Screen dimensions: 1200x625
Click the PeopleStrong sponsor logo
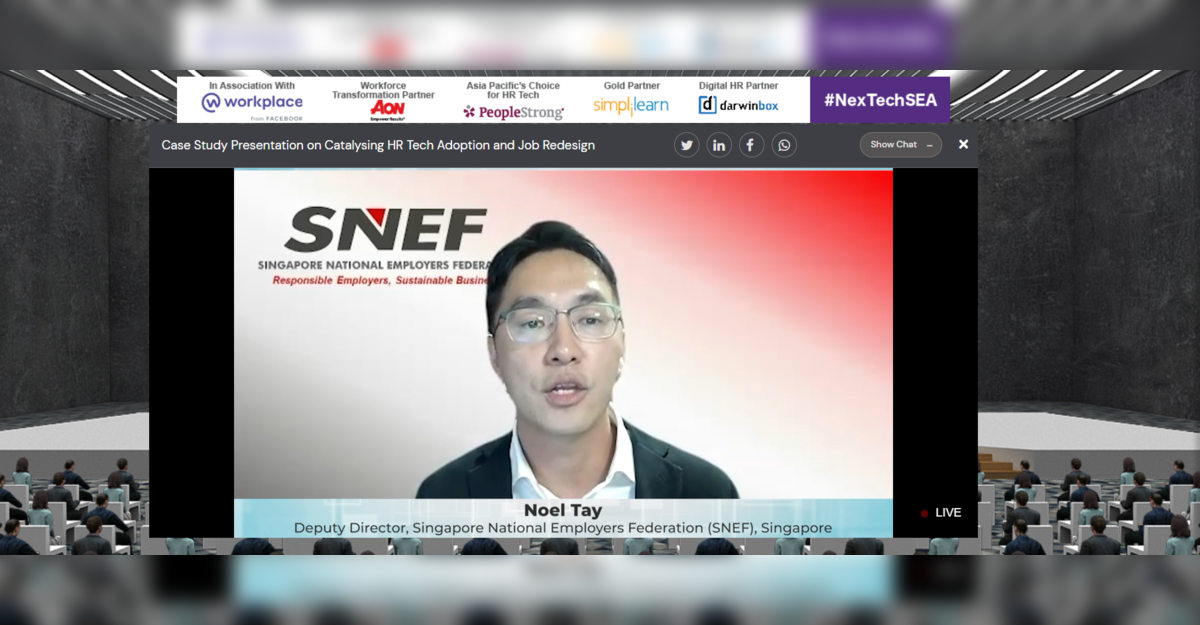pyautogui.click(x=513, y=112)
